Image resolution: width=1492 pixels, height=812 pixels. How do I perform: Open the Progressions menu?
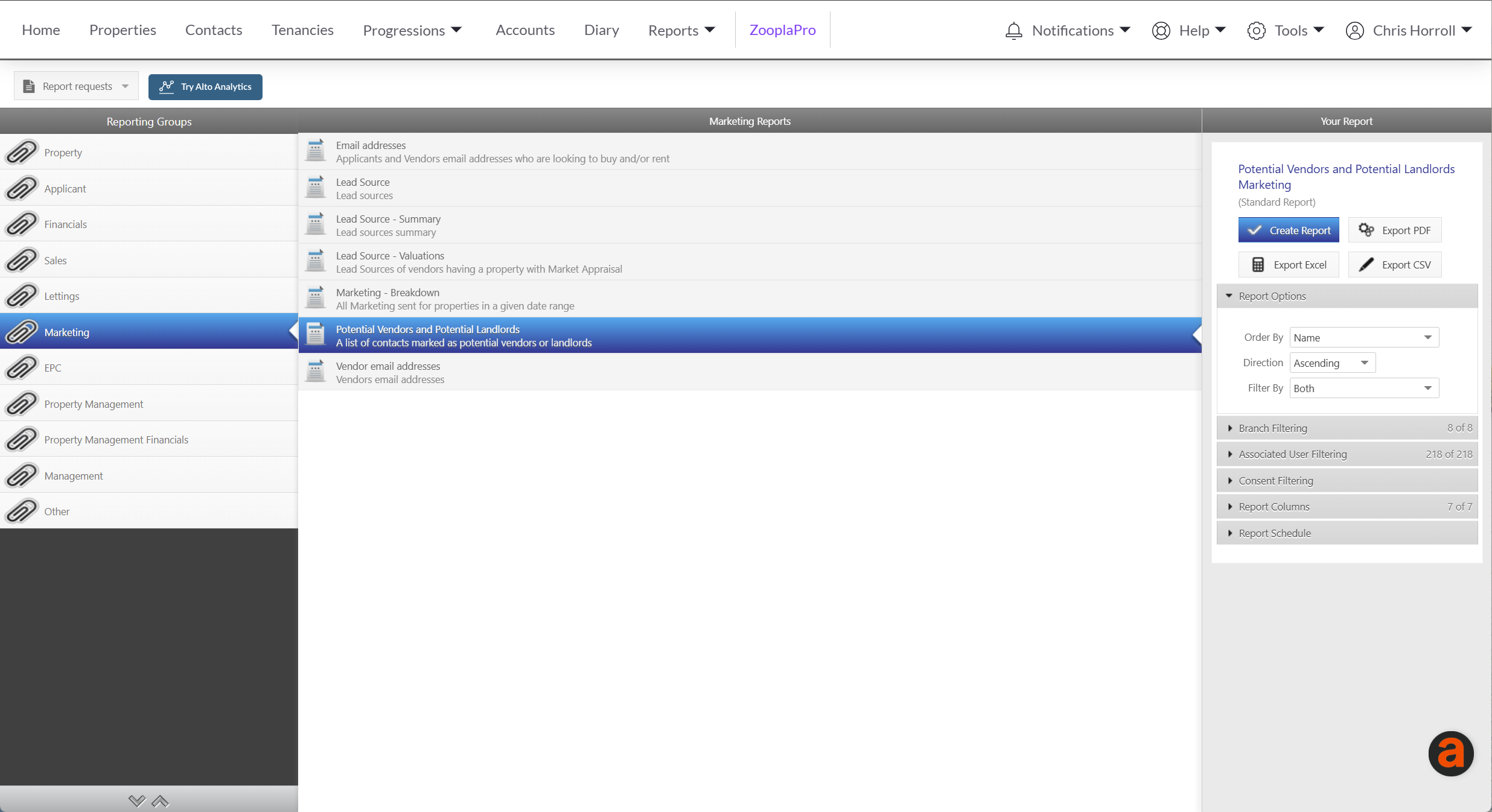coord(412,30)
